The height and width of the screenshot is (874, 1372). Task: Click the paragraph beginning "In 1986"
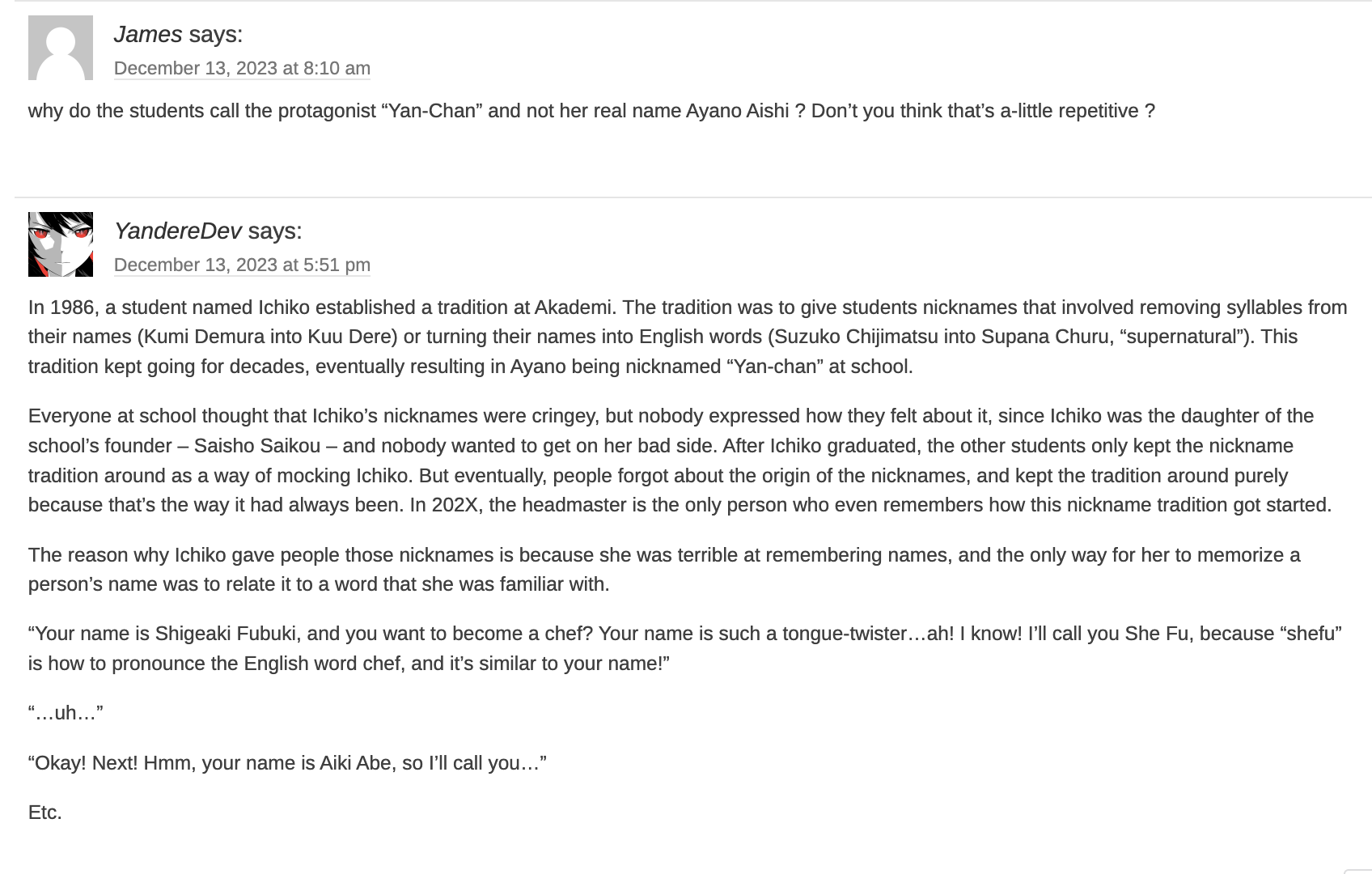point(686,337)
